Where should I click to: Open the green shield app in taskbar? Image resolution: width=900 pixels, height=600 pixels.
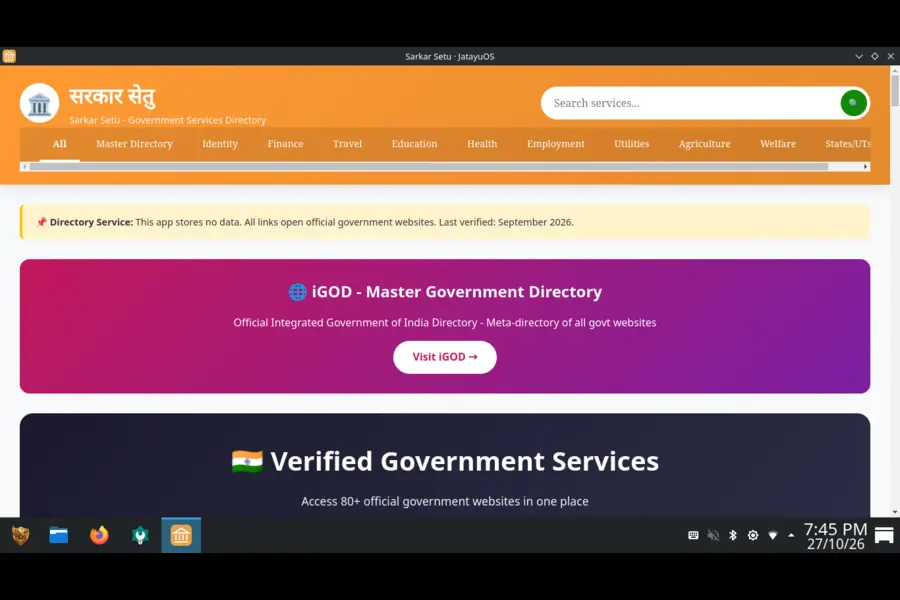pyautogui.click(x=140, y=536)
